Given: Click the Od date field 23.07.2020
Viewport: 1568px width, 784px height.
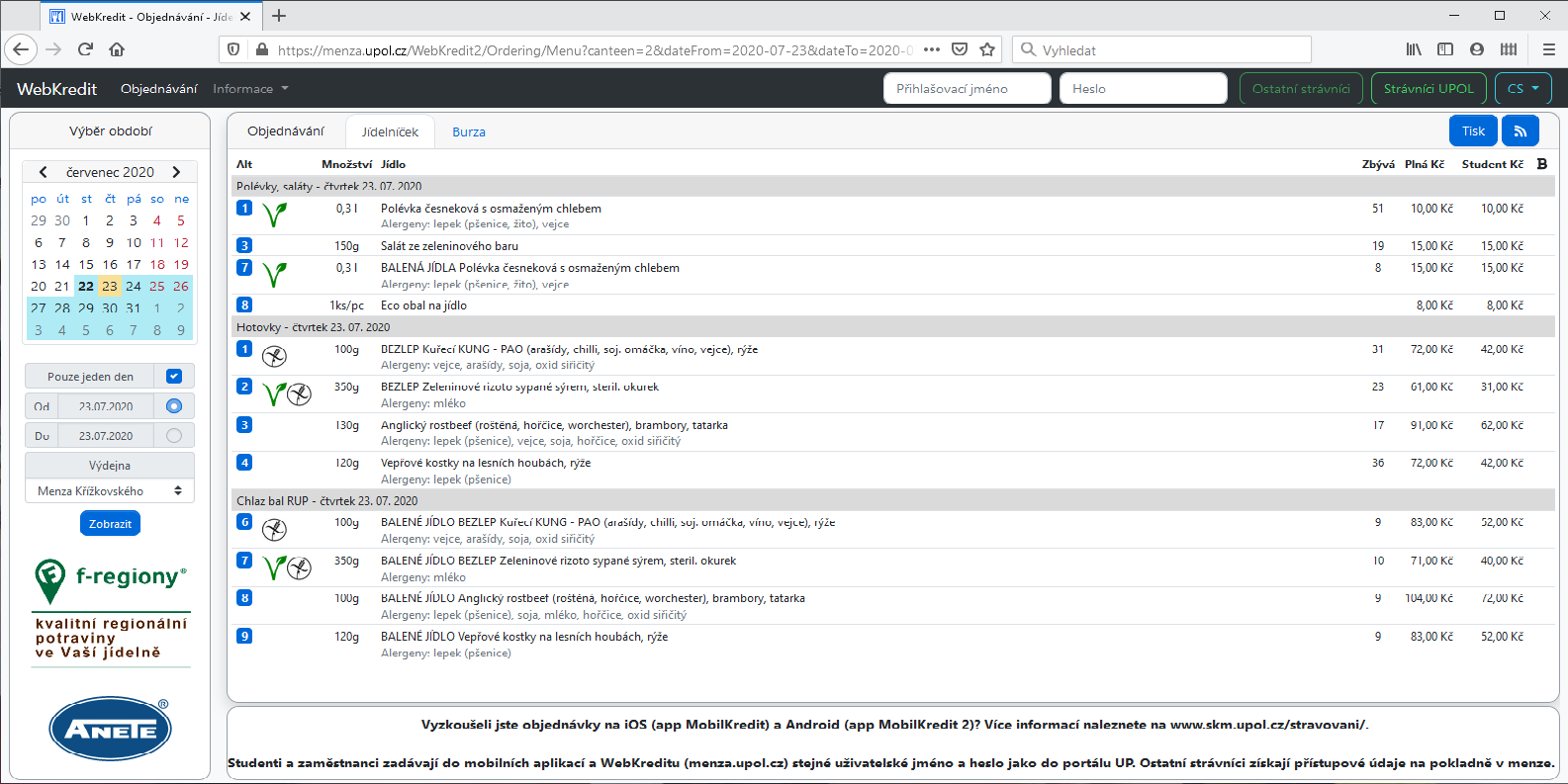Looking at the screenshot, I should tap(106, 406).
